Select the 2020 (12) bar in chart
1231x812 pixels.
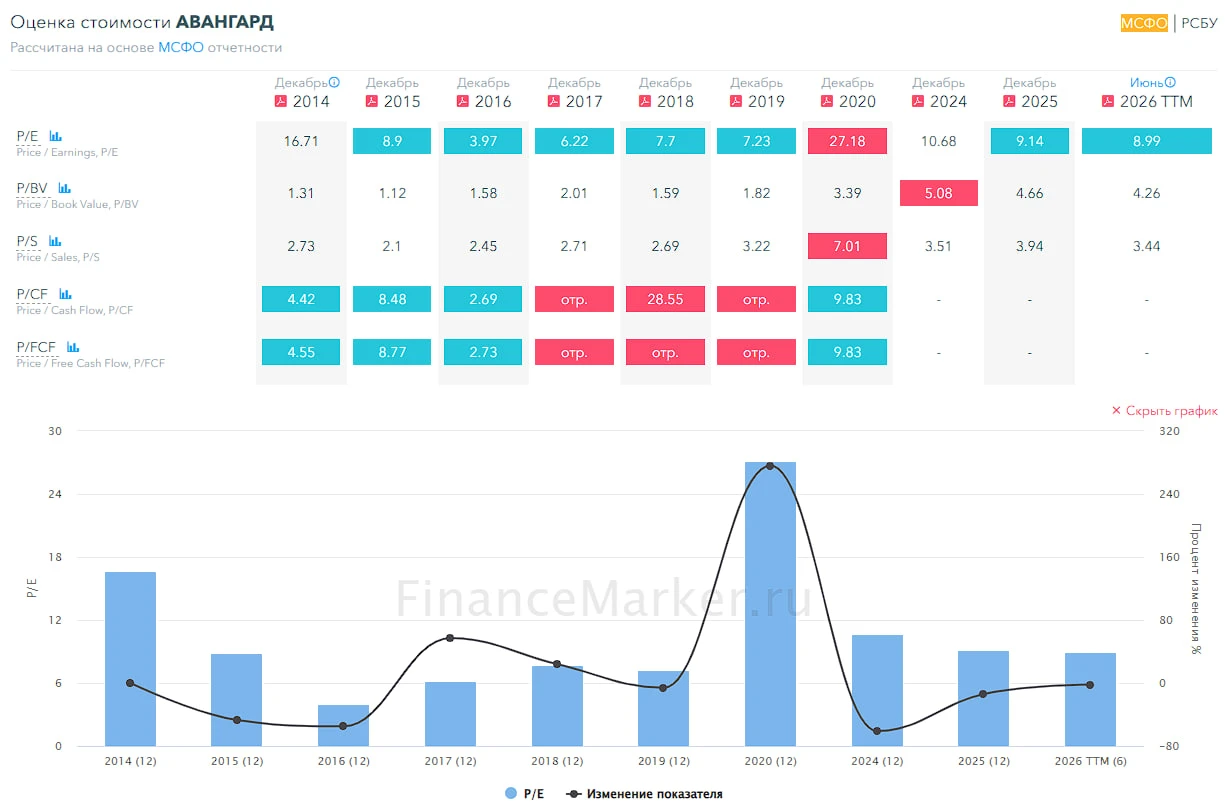pos(770,604)
